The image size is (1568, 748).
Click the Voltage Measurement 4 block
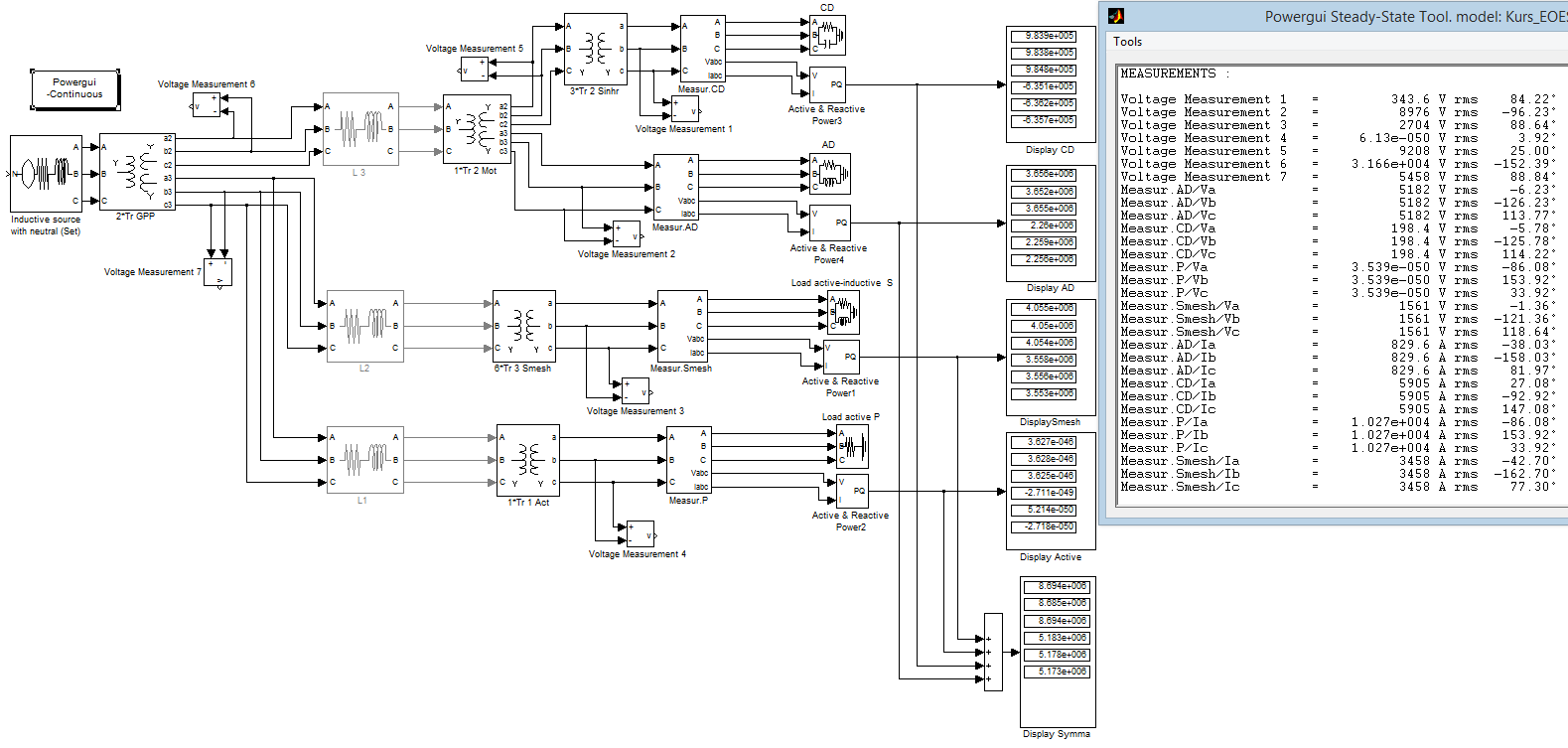click(641, 533)
